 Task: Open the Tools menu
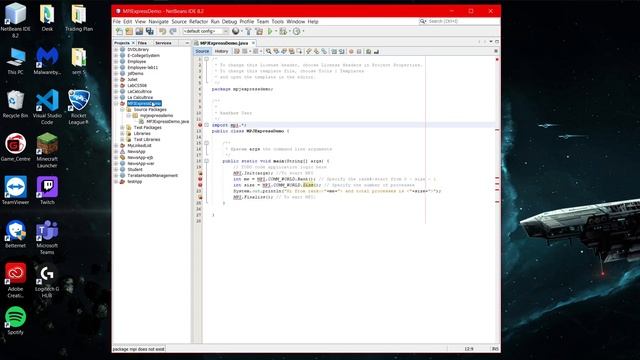pos(278,22)
